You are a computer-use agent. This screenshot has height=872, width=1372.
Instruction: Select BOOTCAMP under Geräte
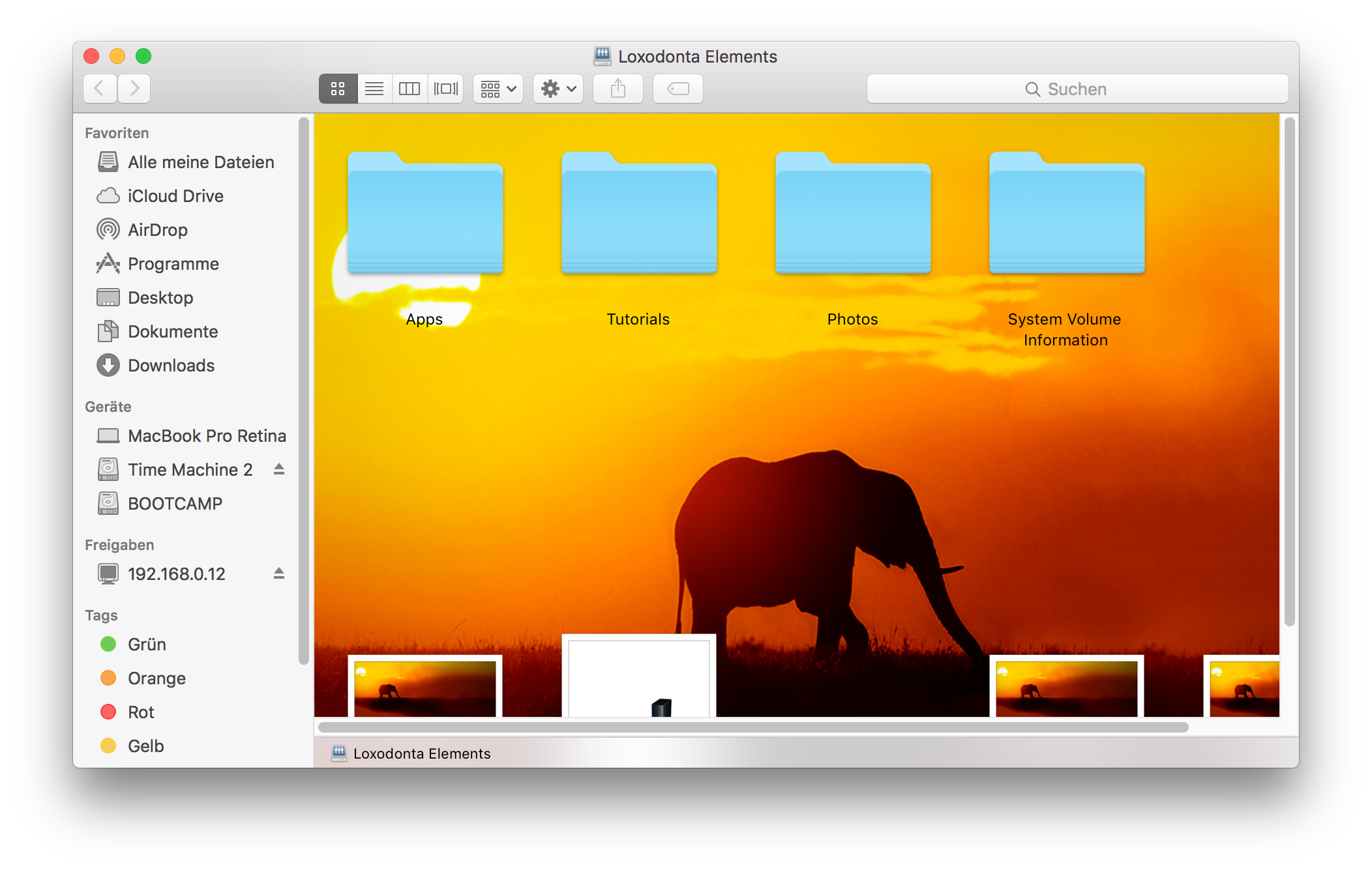point(175,504)
